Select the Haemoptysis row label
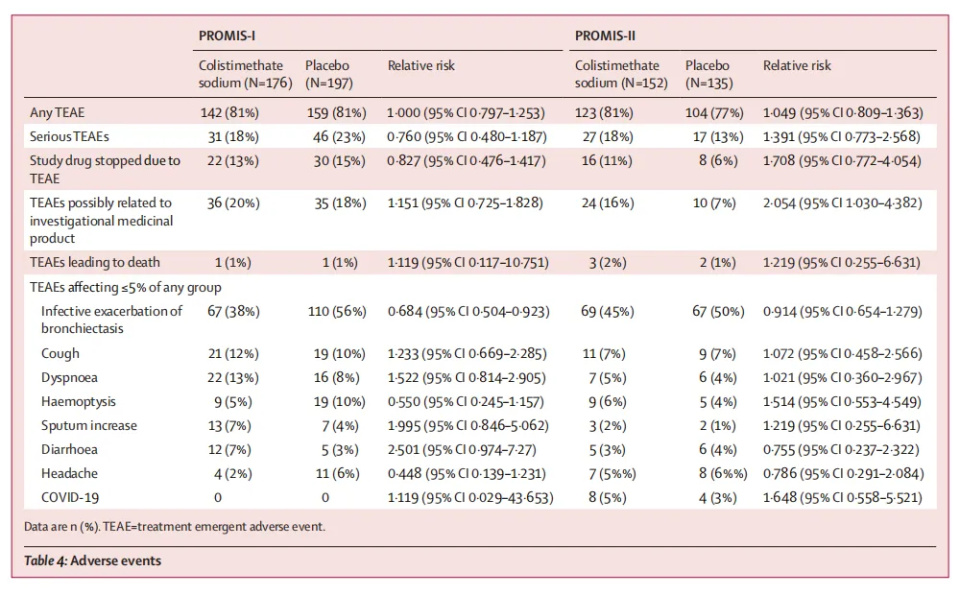 (78, 401)
